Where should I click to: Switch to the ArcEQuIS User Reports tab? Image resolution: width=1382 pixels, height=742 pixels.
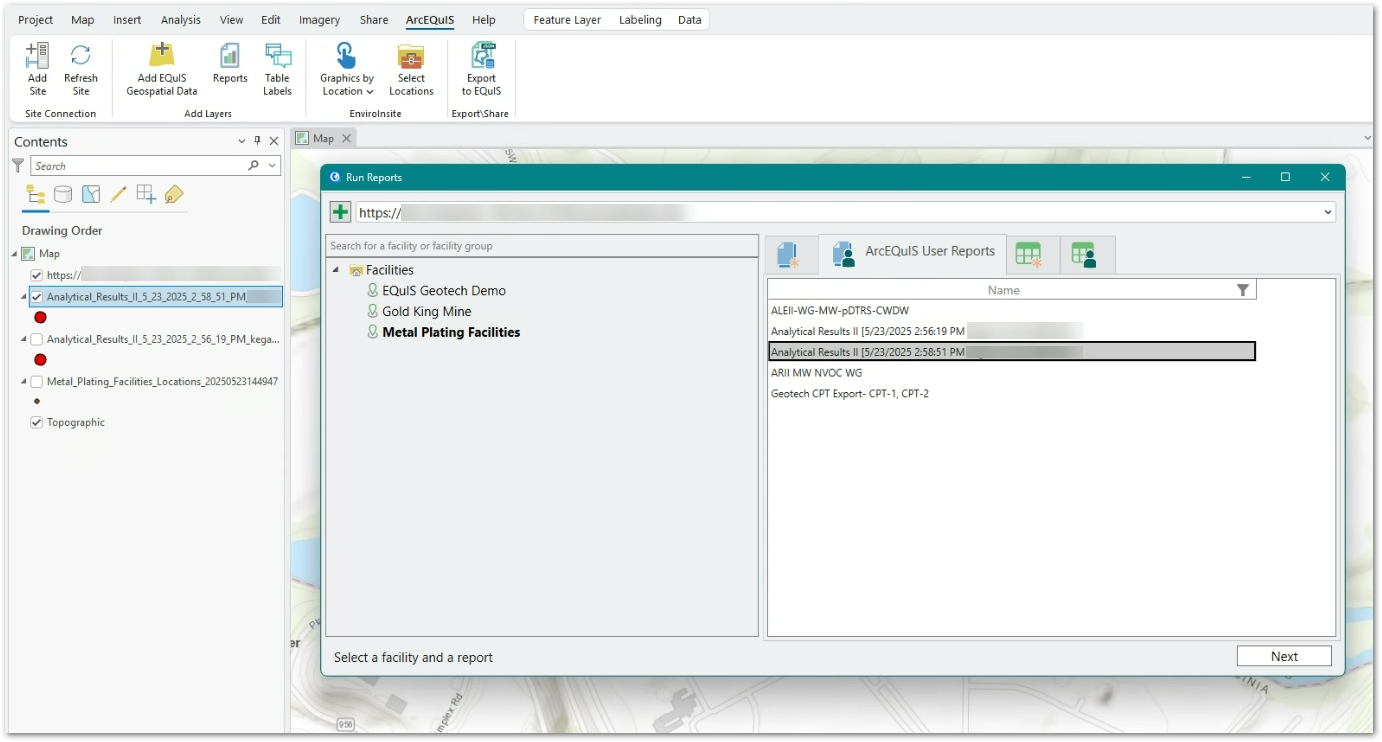913,253
